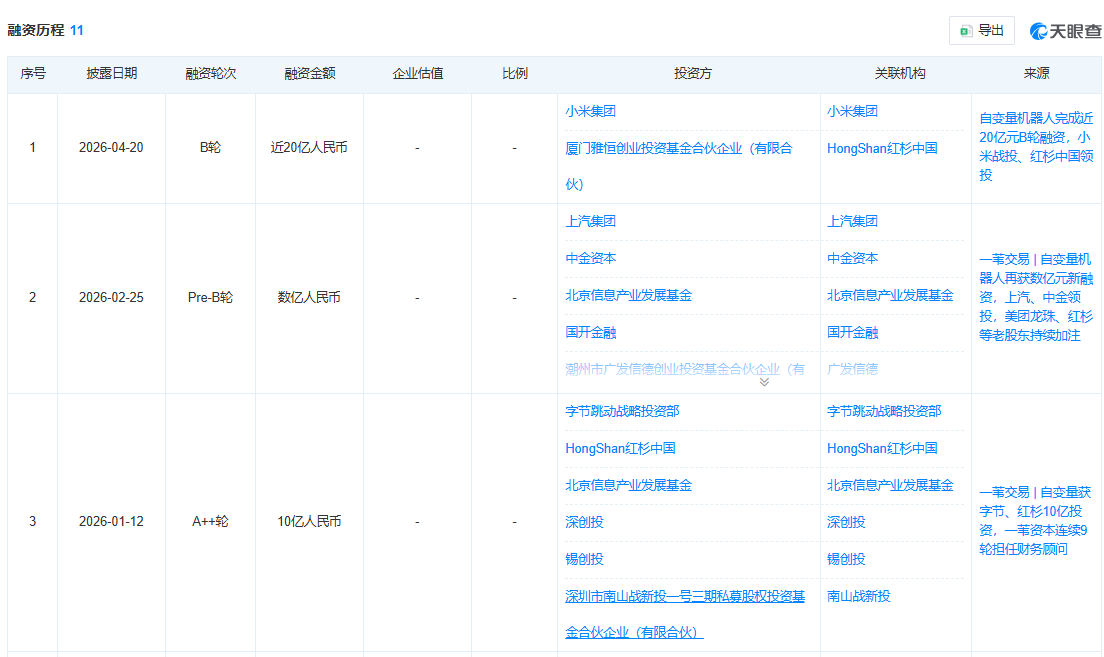Open 厦门雅恒创业投资基金合伙企业 investor link
Image resolution: width=1104 pixels, height=657 pixels.
point(678,149)
